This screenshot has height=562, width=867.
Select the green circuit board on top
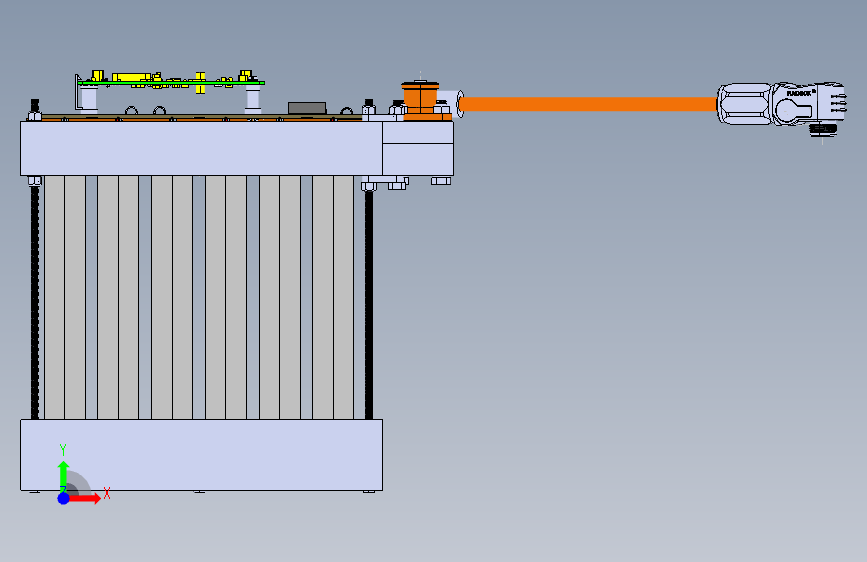171,83
